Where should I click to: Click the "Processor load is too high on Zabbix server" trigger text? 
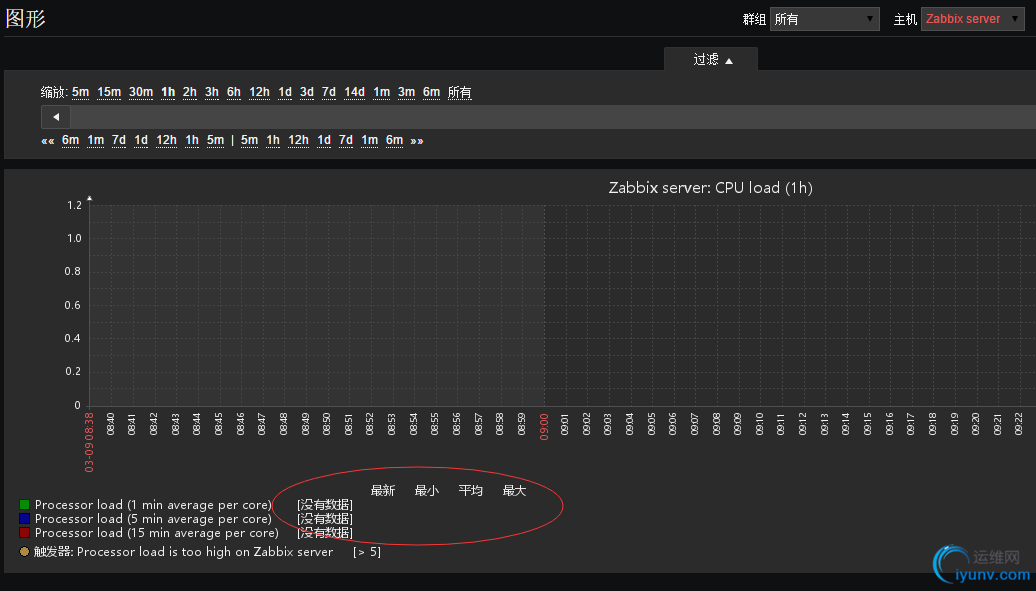tap(205, 551)
